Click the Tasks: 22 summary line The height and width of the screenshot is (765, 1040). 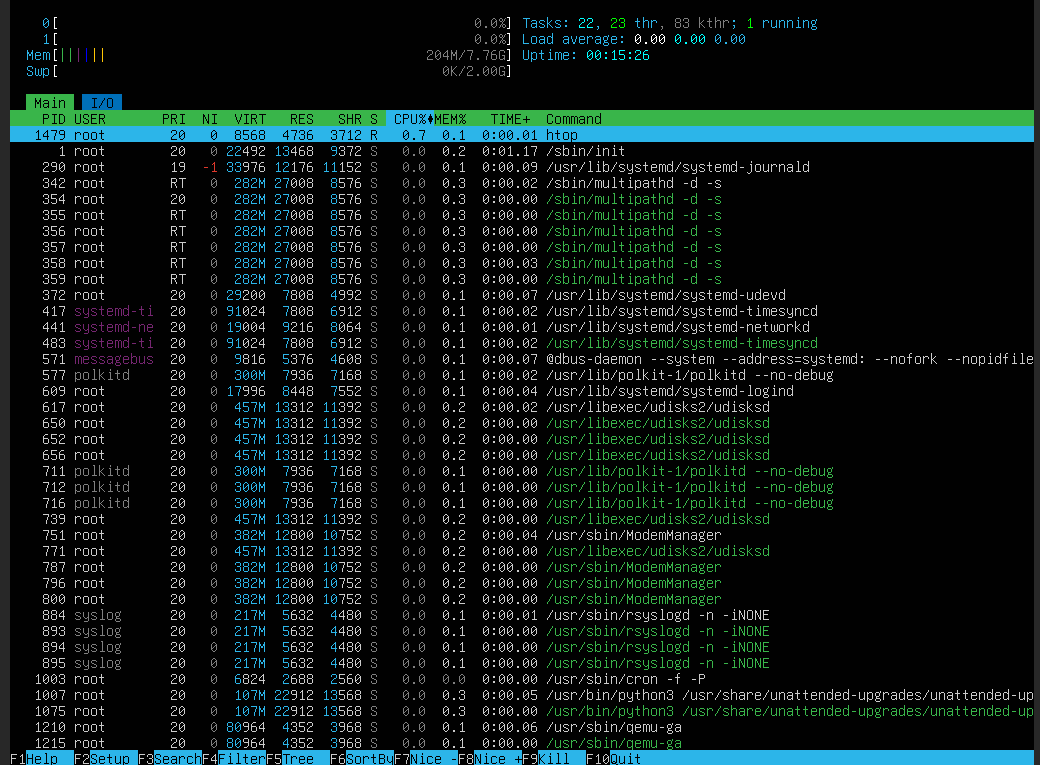(x=669, y=23)
